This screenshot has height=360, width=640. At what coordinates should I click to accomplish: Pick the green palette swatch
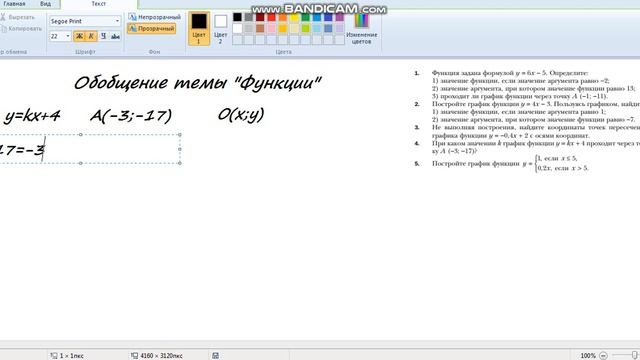pos(306,17)
